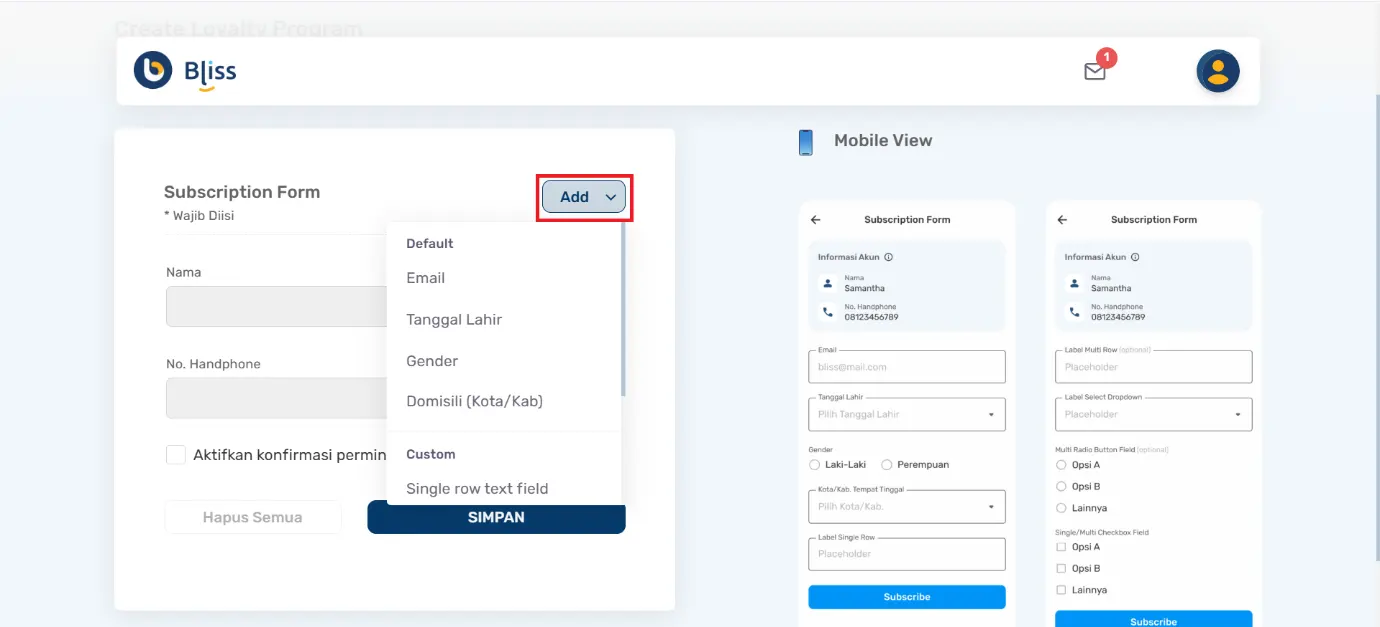
Task: Click the back arrow on the first preview
Action: tap(816, 219)
